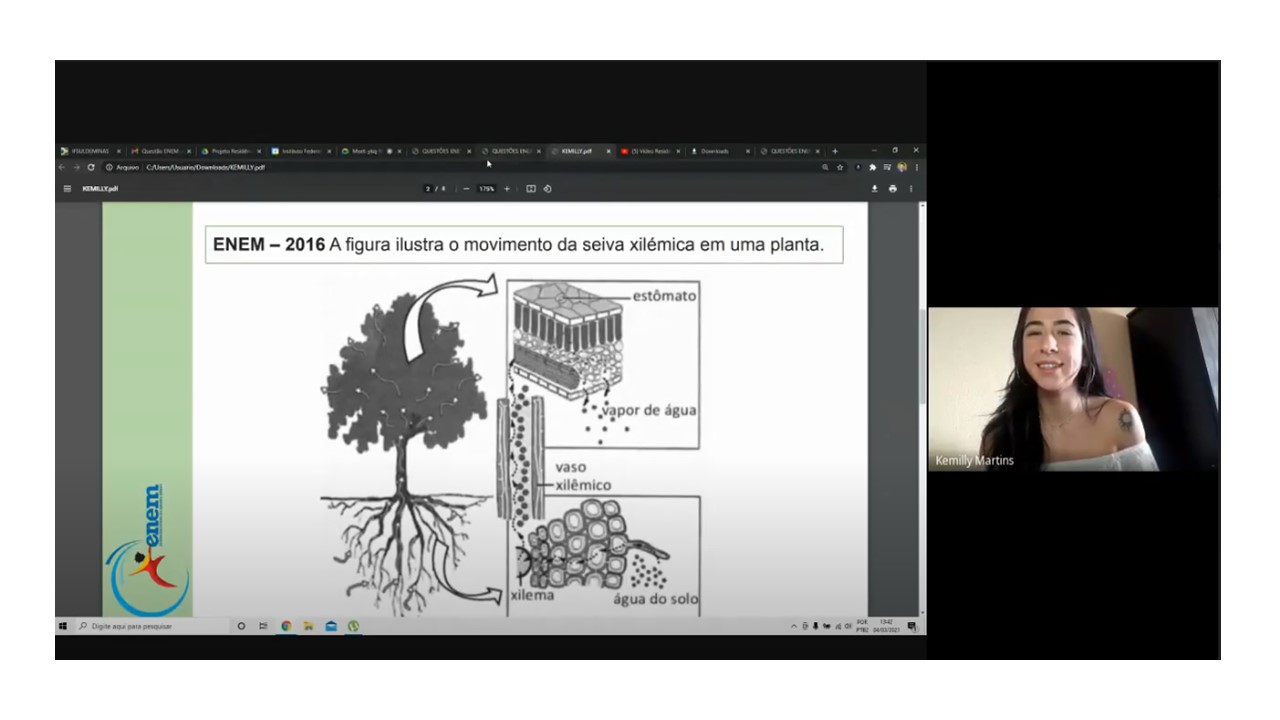The height and width of the screenshot is (720, 1280).
Task: Click the PDF zoom out minus button
Action: pyautogui.click(x=467, y=188)
